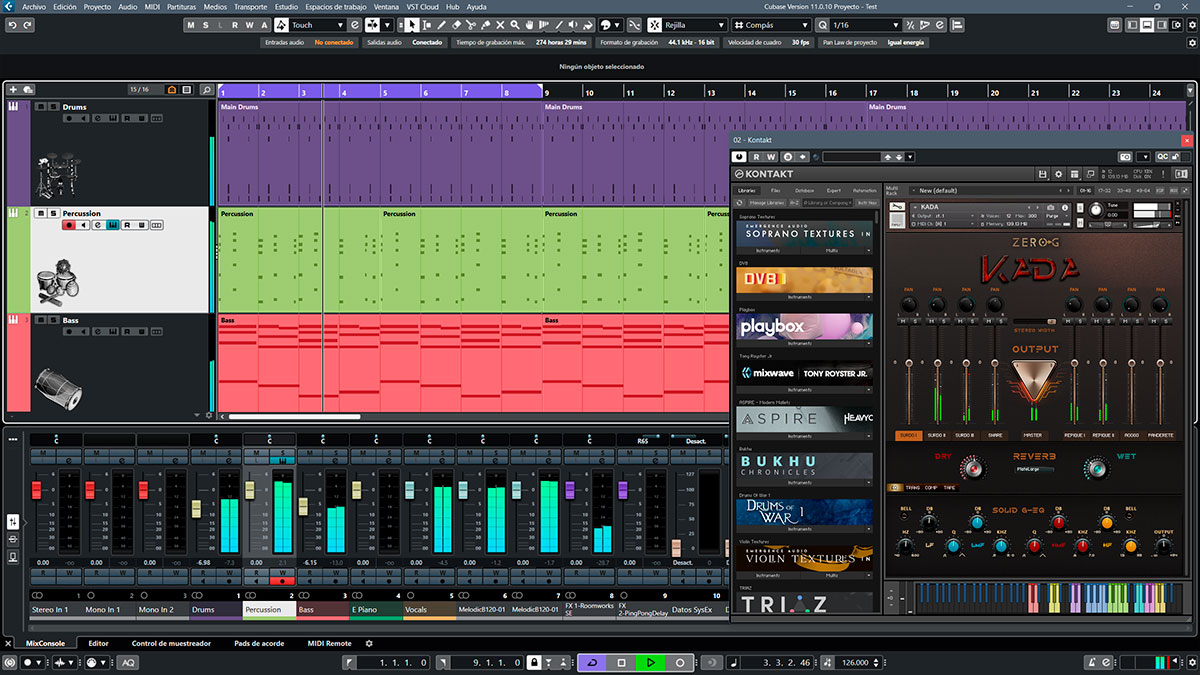Toggle the global Mute M button

190,25
